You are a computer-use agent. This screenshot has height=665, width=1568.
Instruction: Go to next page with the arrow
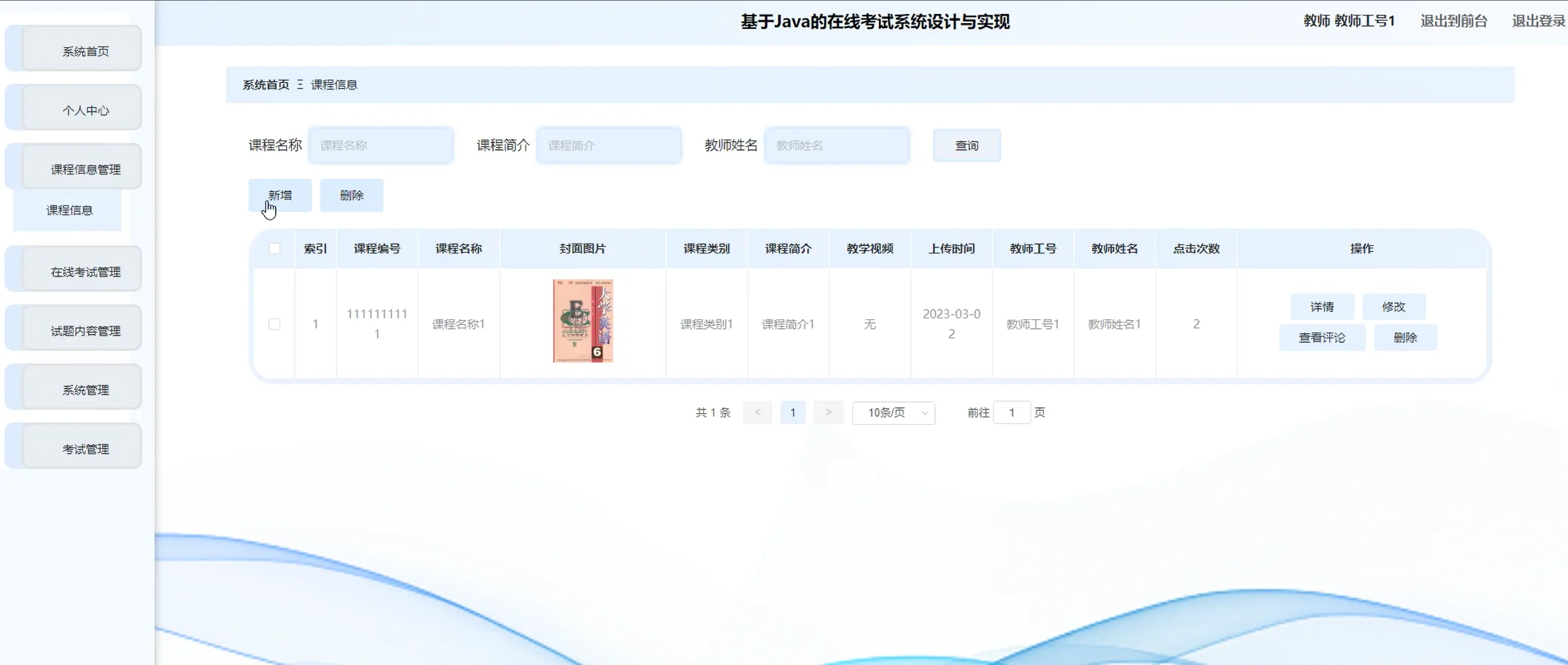pos(828,412)
